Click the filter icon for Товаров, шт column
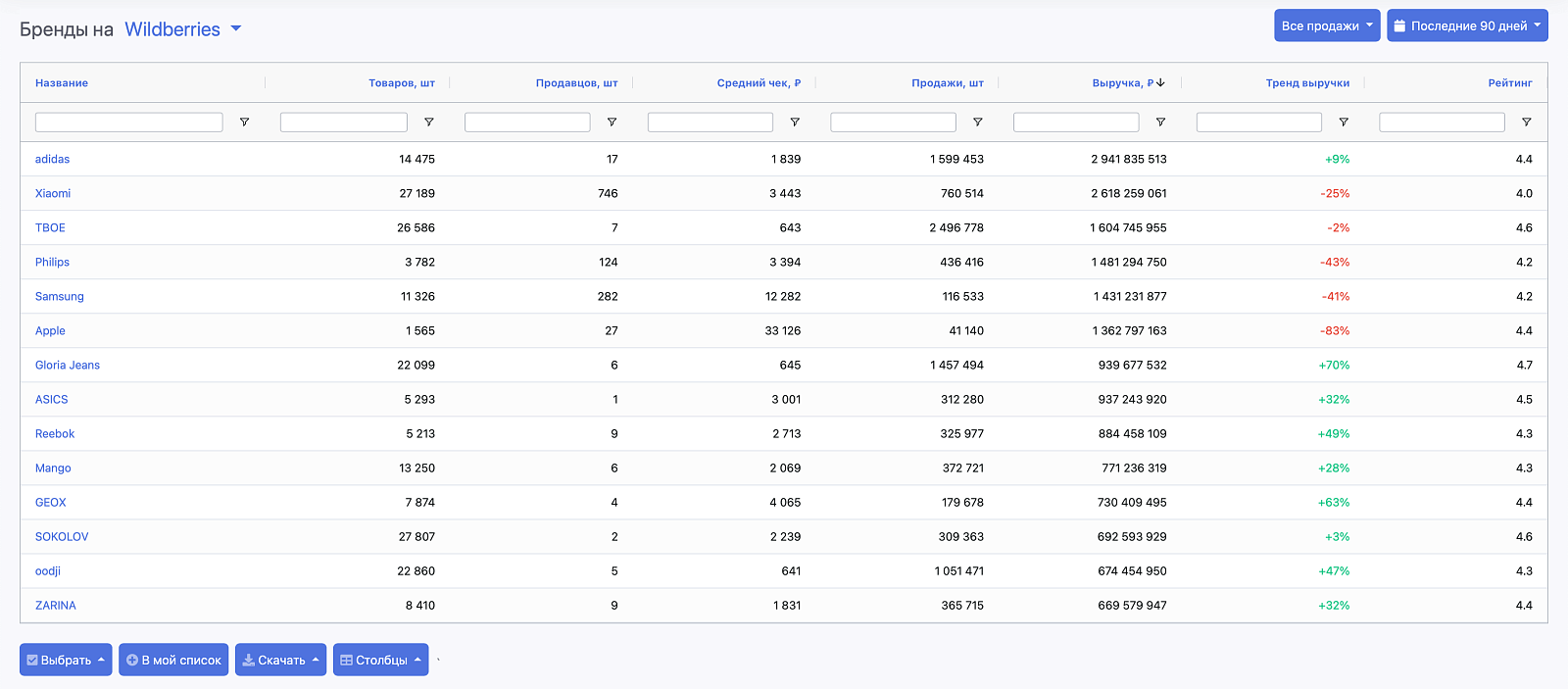 428,123
